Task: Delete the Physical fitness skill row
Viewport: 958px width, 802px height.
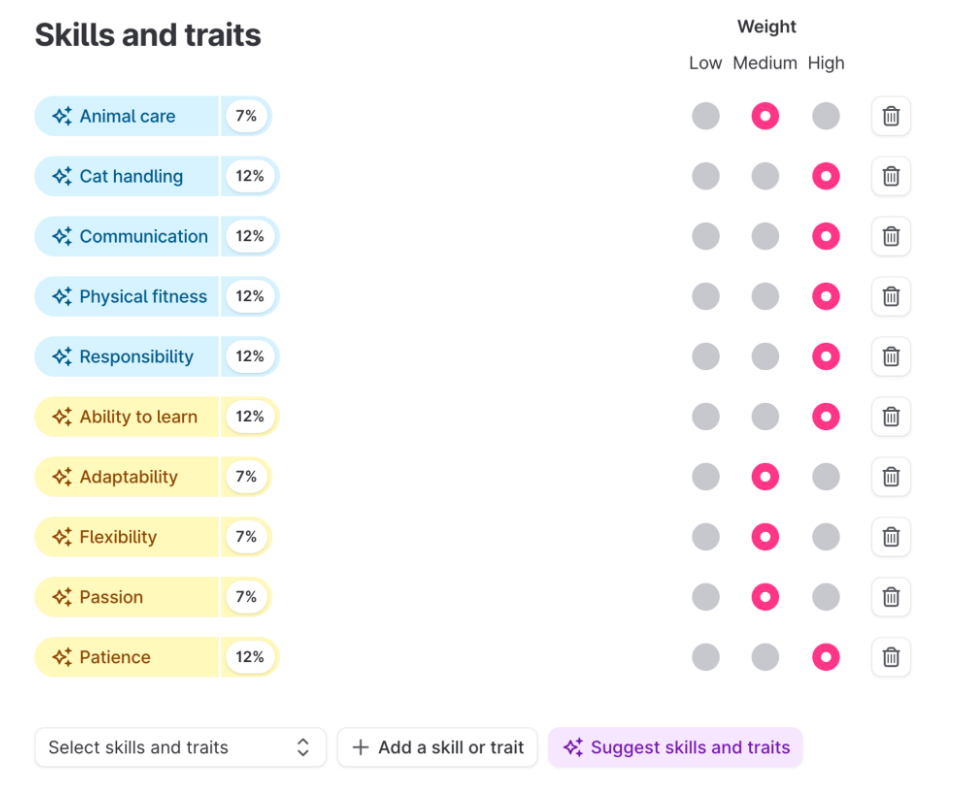Action: (890, 296)
